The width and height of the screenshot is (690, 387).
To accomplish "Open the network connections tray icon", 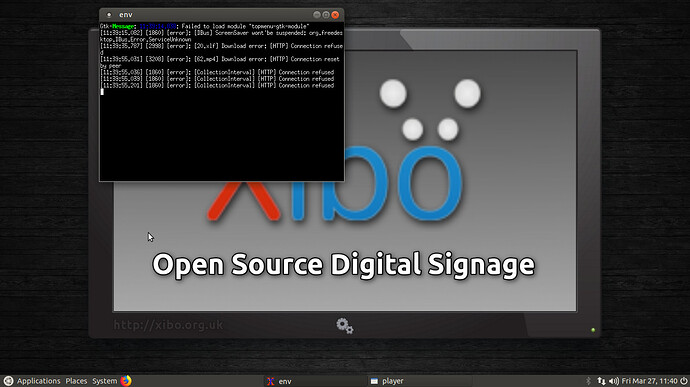I will click(x=601, y=381).
